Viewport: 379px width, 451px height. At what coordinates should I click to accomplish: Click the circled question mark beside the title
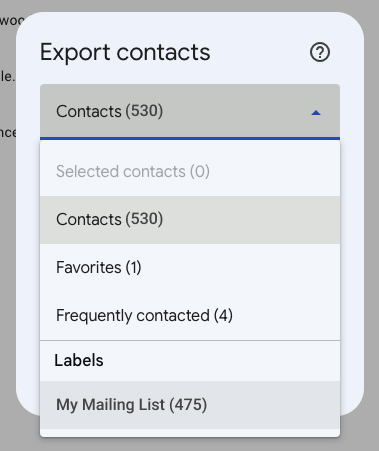point(320,52)
